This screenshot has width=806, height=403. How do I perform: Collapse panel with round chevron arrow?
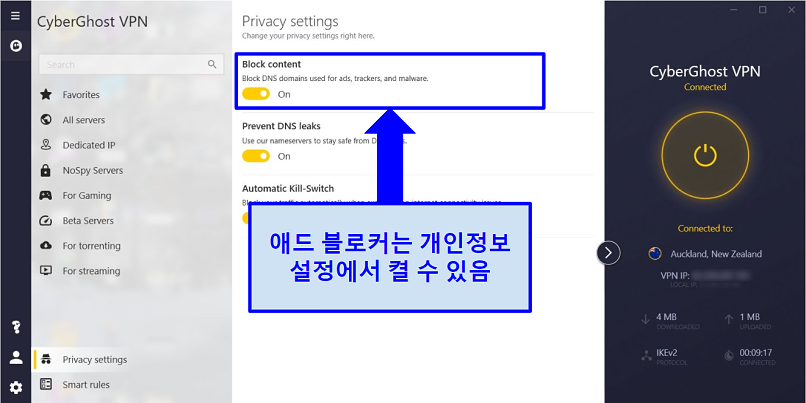pyautogui.click(x=609, y=253)
